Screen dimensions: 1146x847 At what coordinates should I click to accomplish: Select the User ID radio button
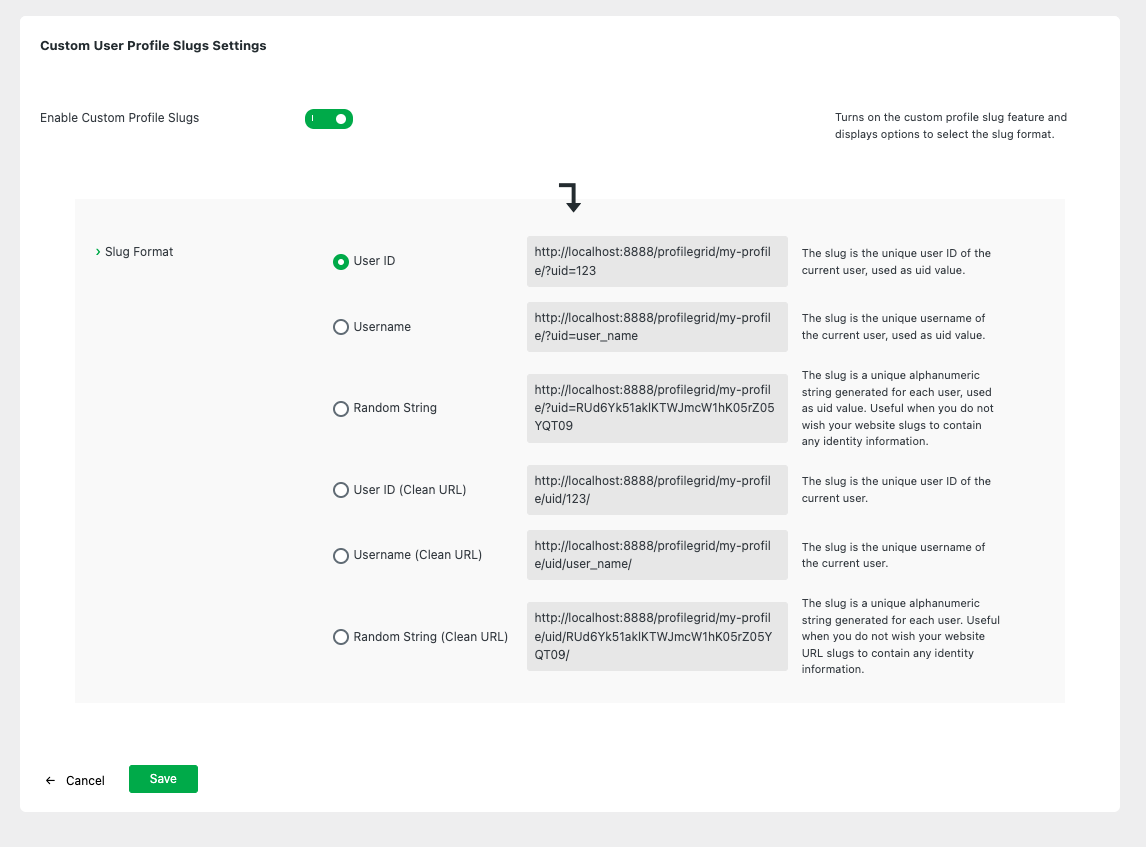coord(341,261)
